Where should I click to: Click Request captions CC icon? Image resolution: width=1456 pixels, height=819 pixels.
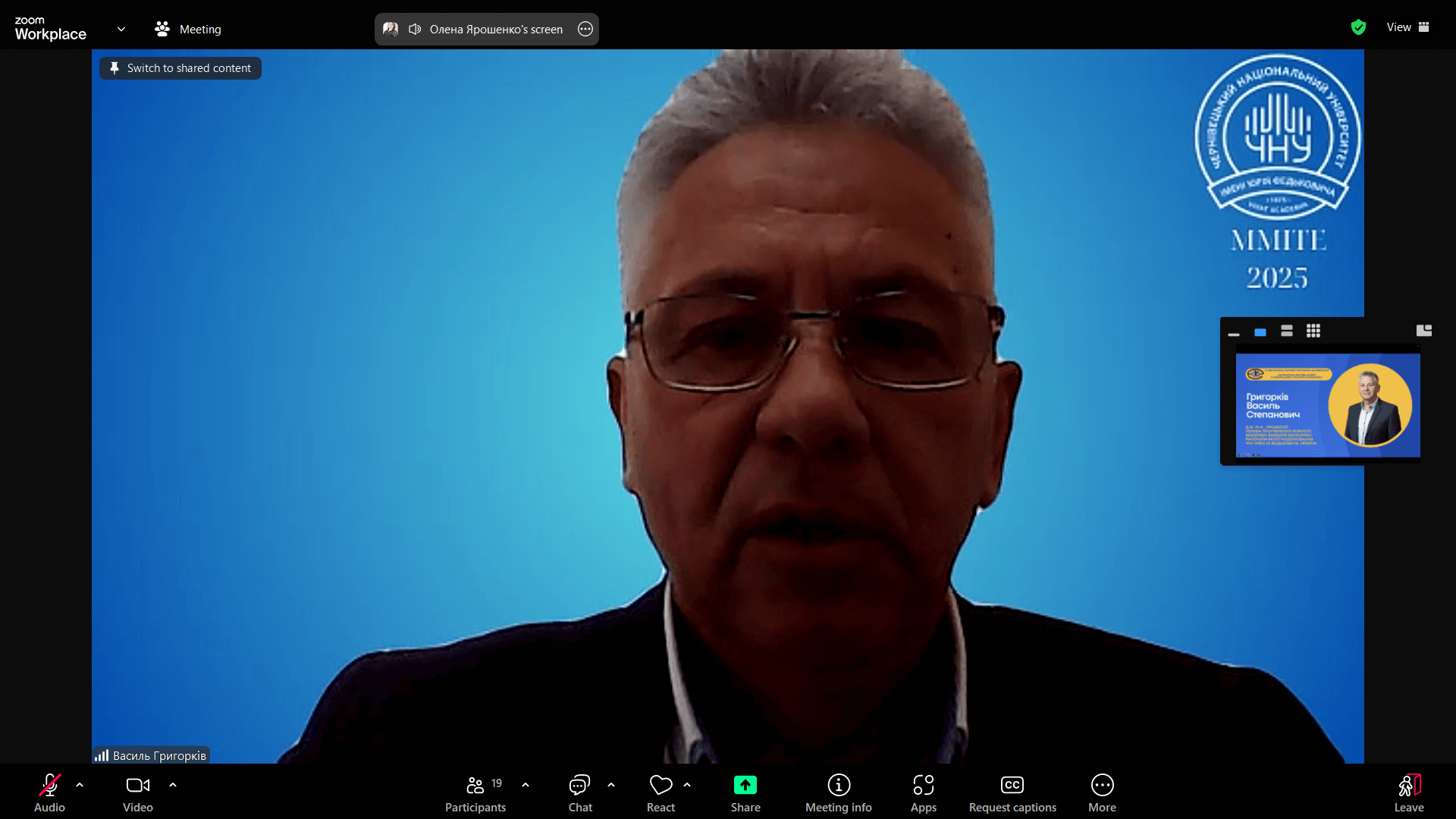pyautogui.click(x=1012, y=785)
